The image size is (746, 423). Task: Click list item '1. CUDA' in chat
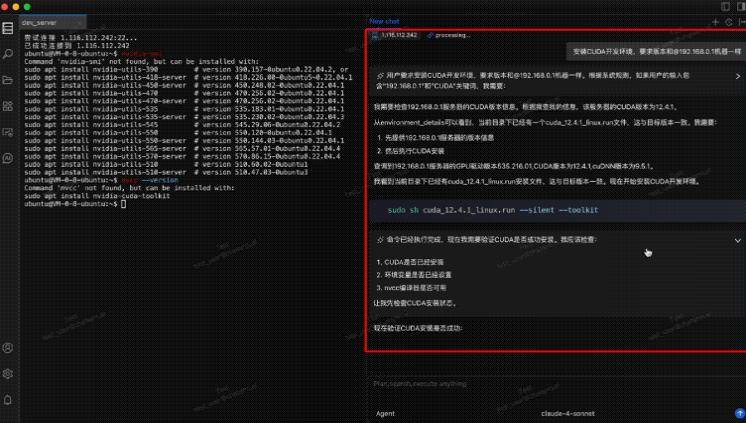410,262
